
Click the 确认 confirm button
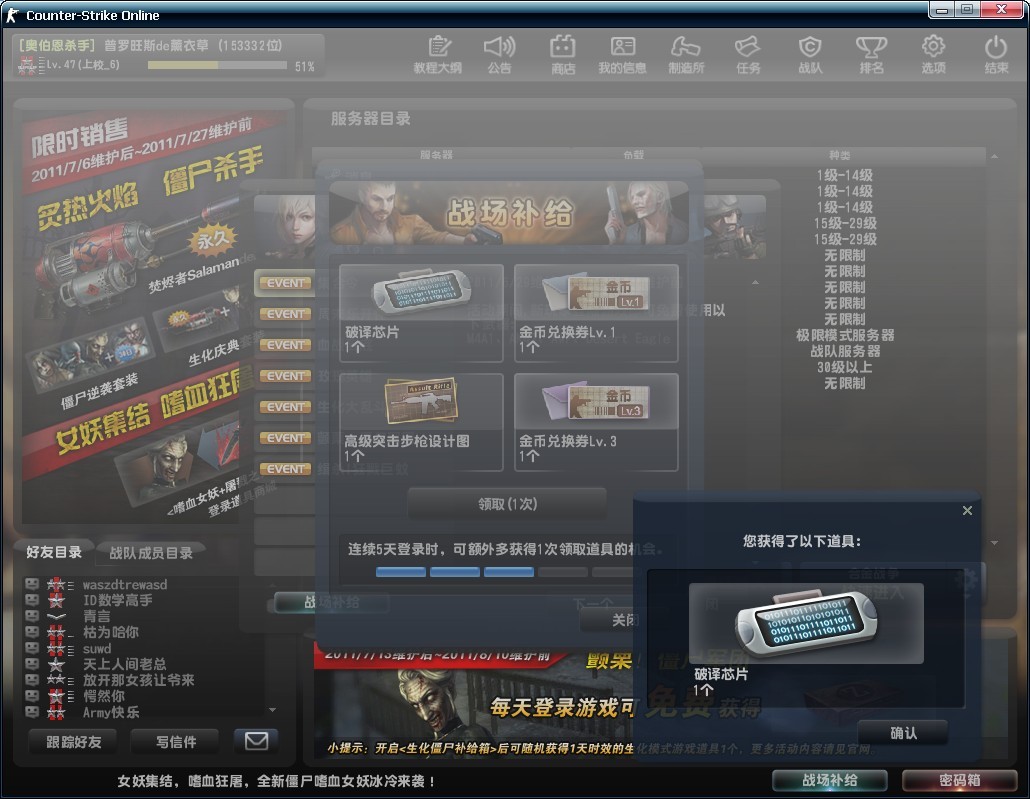point(903,733)
